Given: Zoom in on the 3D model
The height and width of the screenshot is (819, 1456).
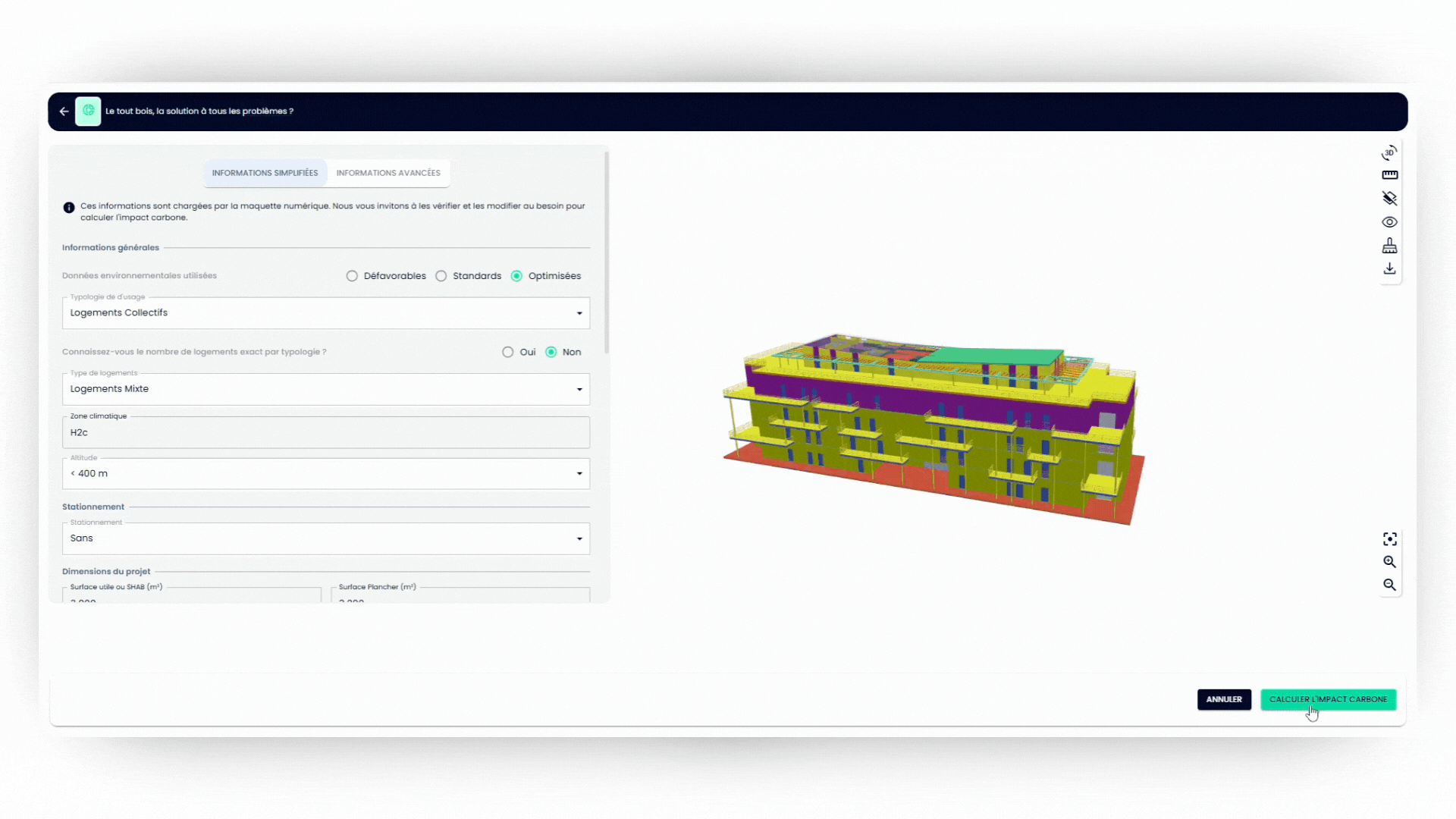Looking at the screenshot, I should pos(1389,562).
